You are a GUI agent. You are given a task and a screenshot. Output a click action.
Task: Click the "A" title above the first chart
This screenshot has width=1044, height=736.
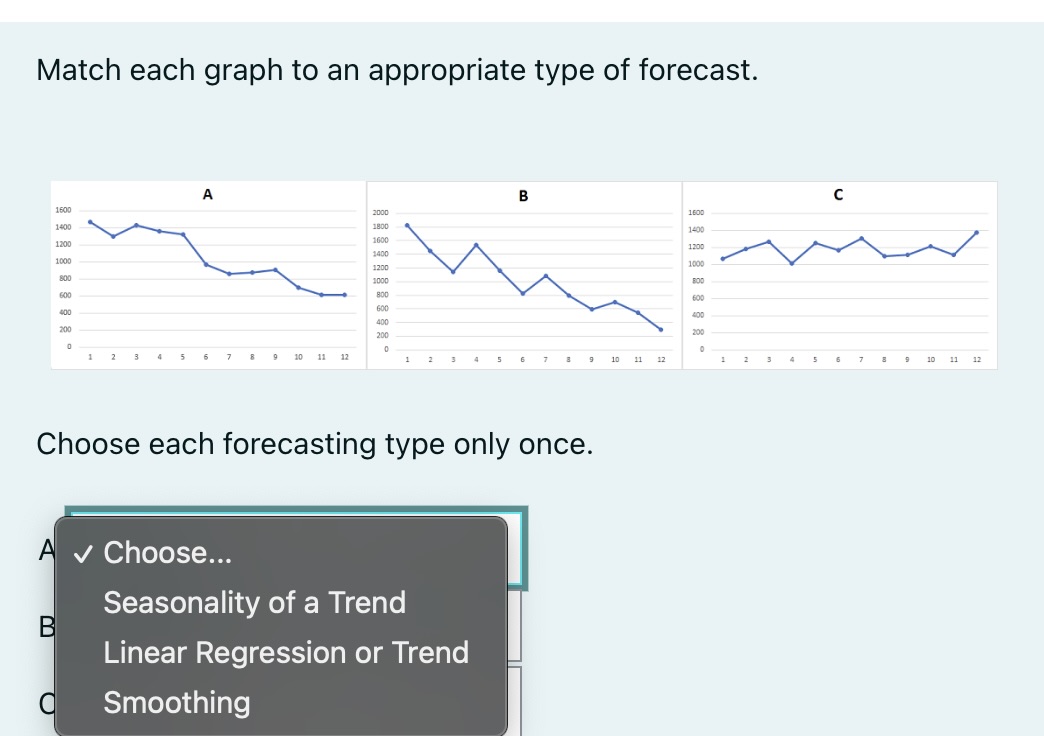207,194
